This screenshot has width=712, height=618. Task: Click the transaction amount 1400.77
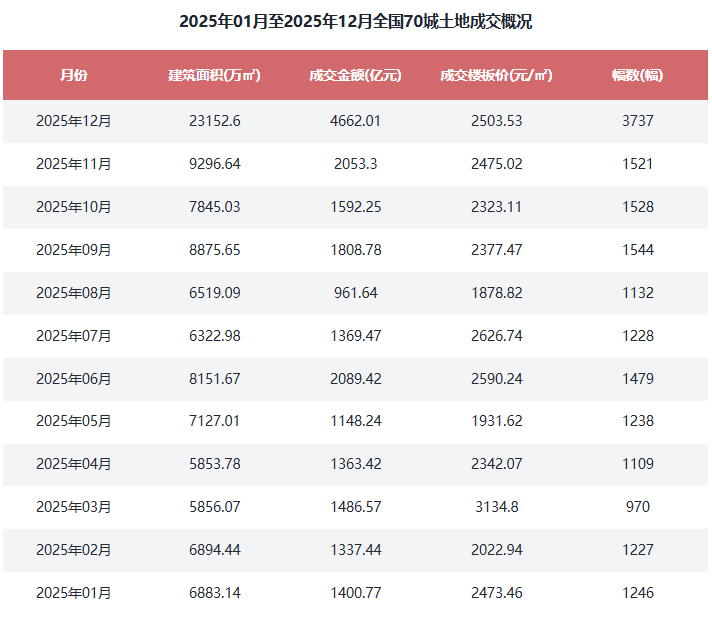[x=355, y=593]
